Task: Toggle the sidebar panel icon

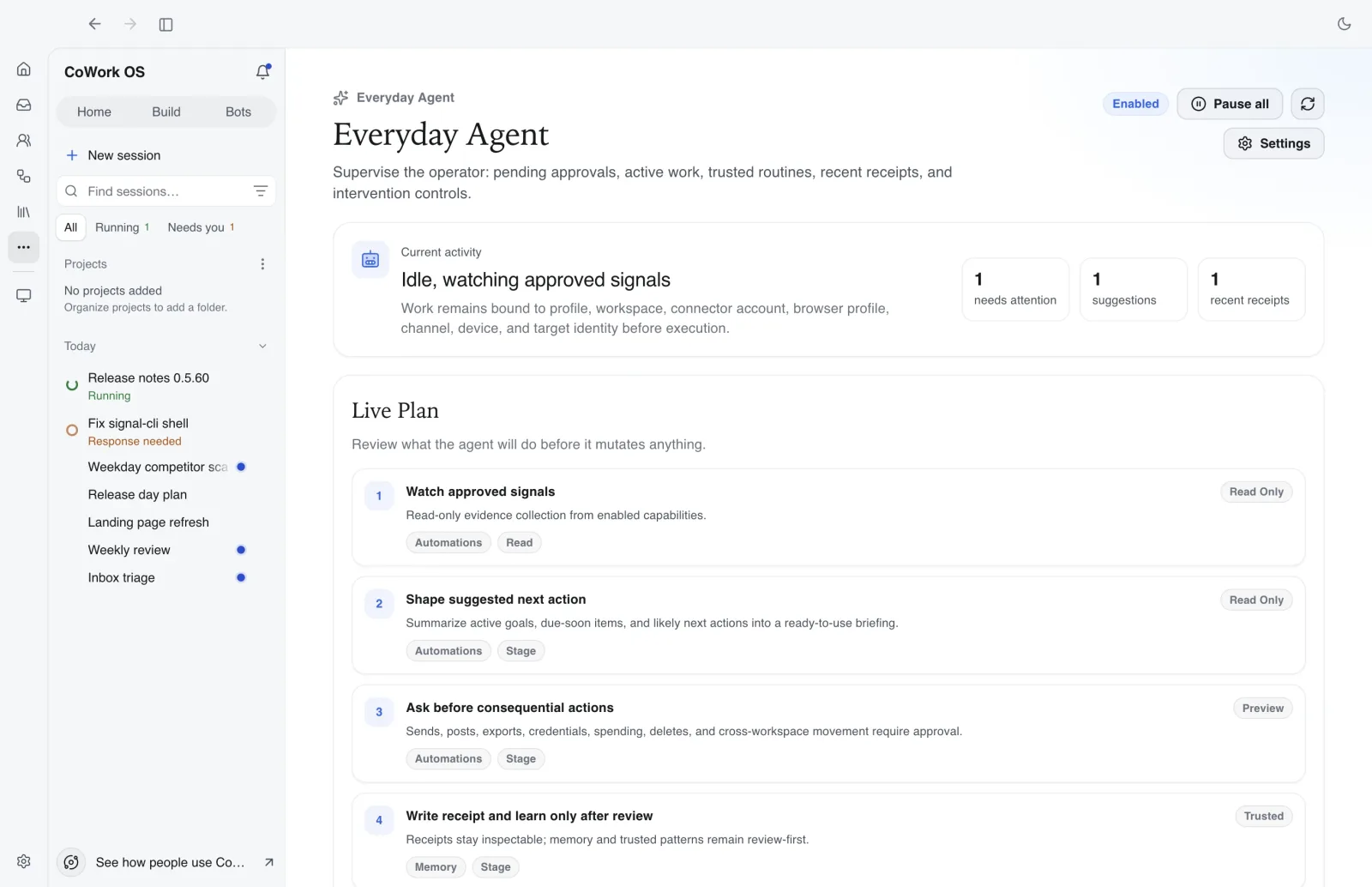Action: click(166, 24)
